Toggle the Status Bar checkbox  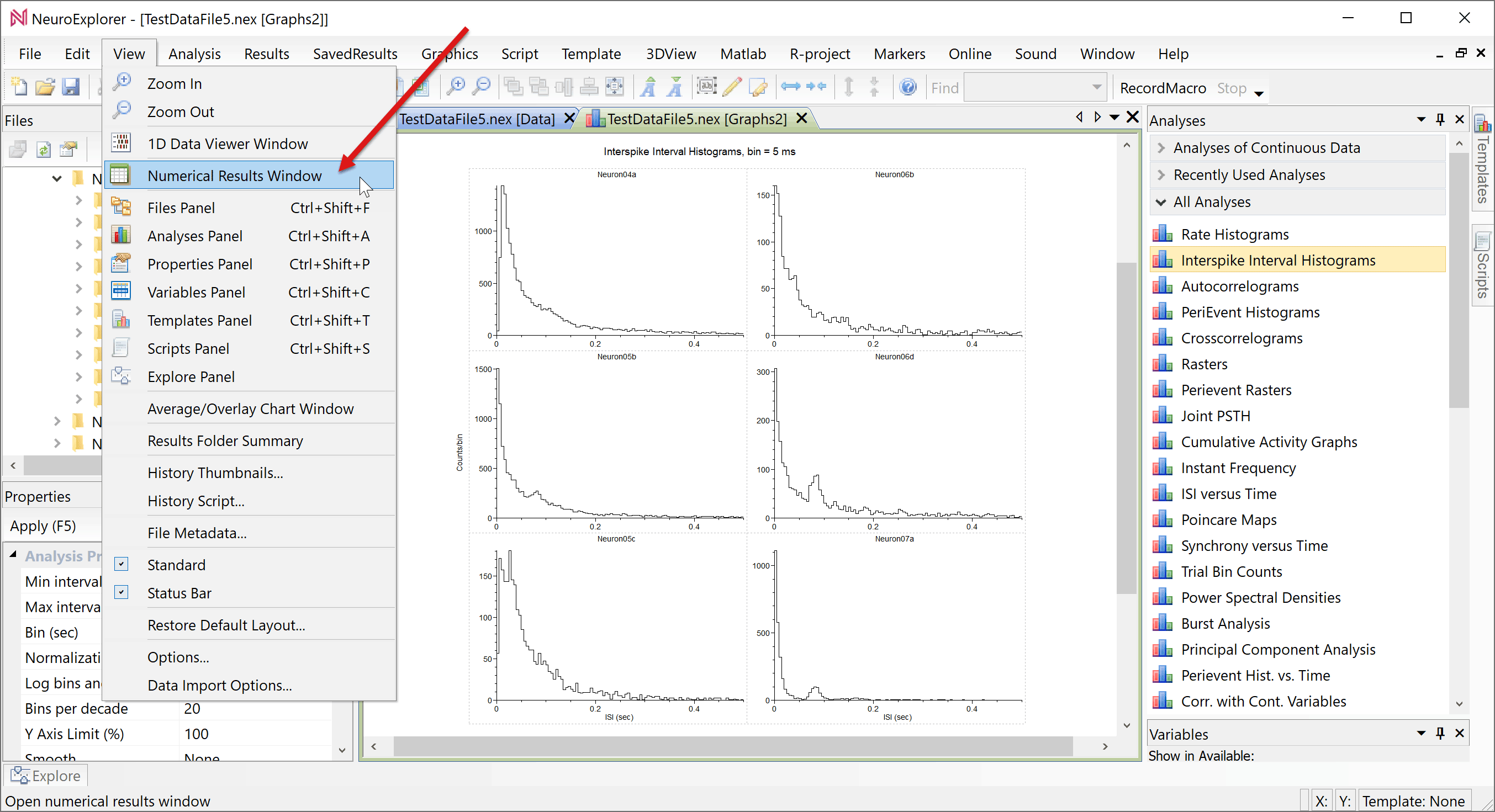click(x=121, y=592)
